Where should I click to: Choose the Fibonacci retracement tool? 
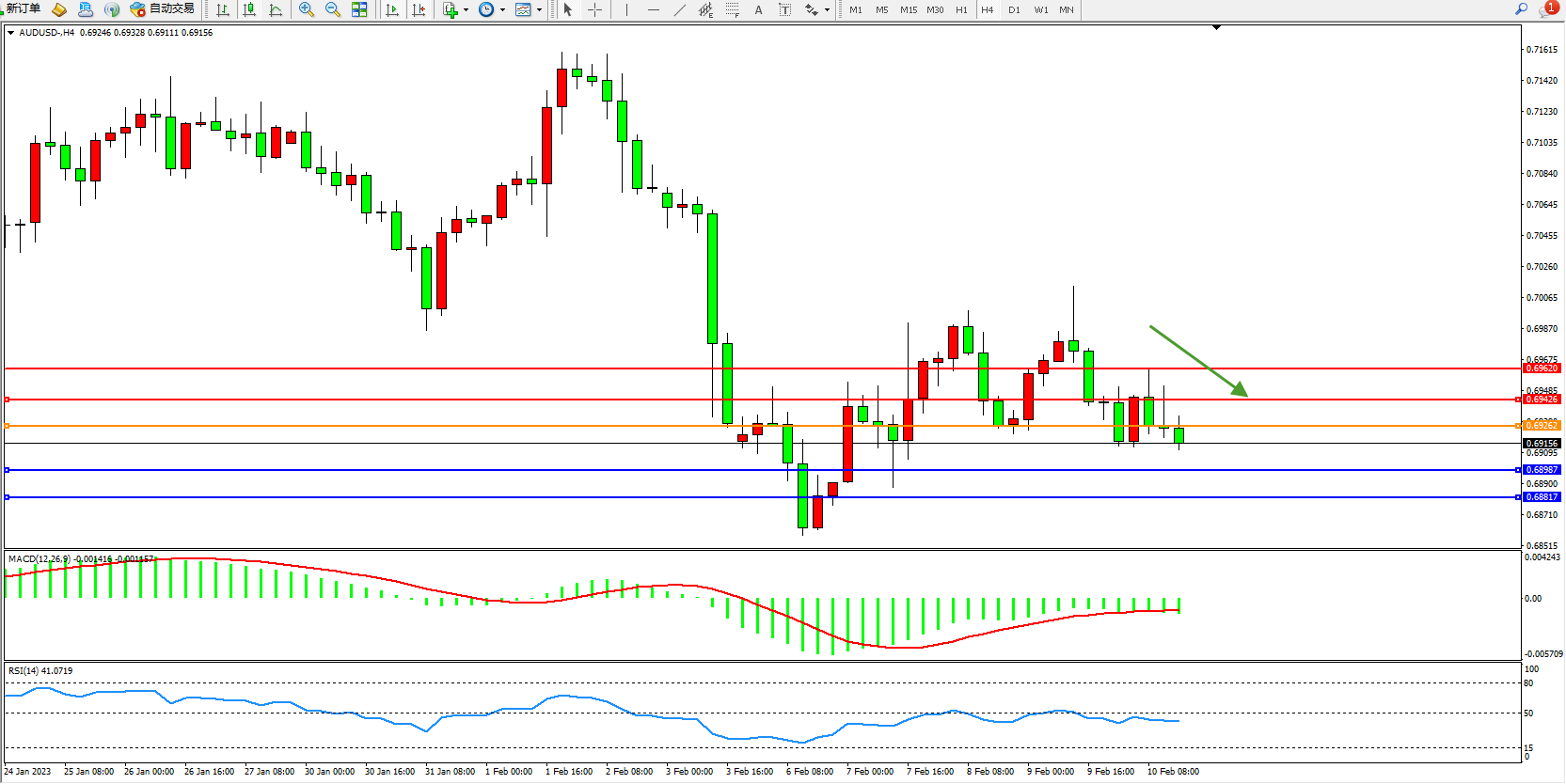732,9
